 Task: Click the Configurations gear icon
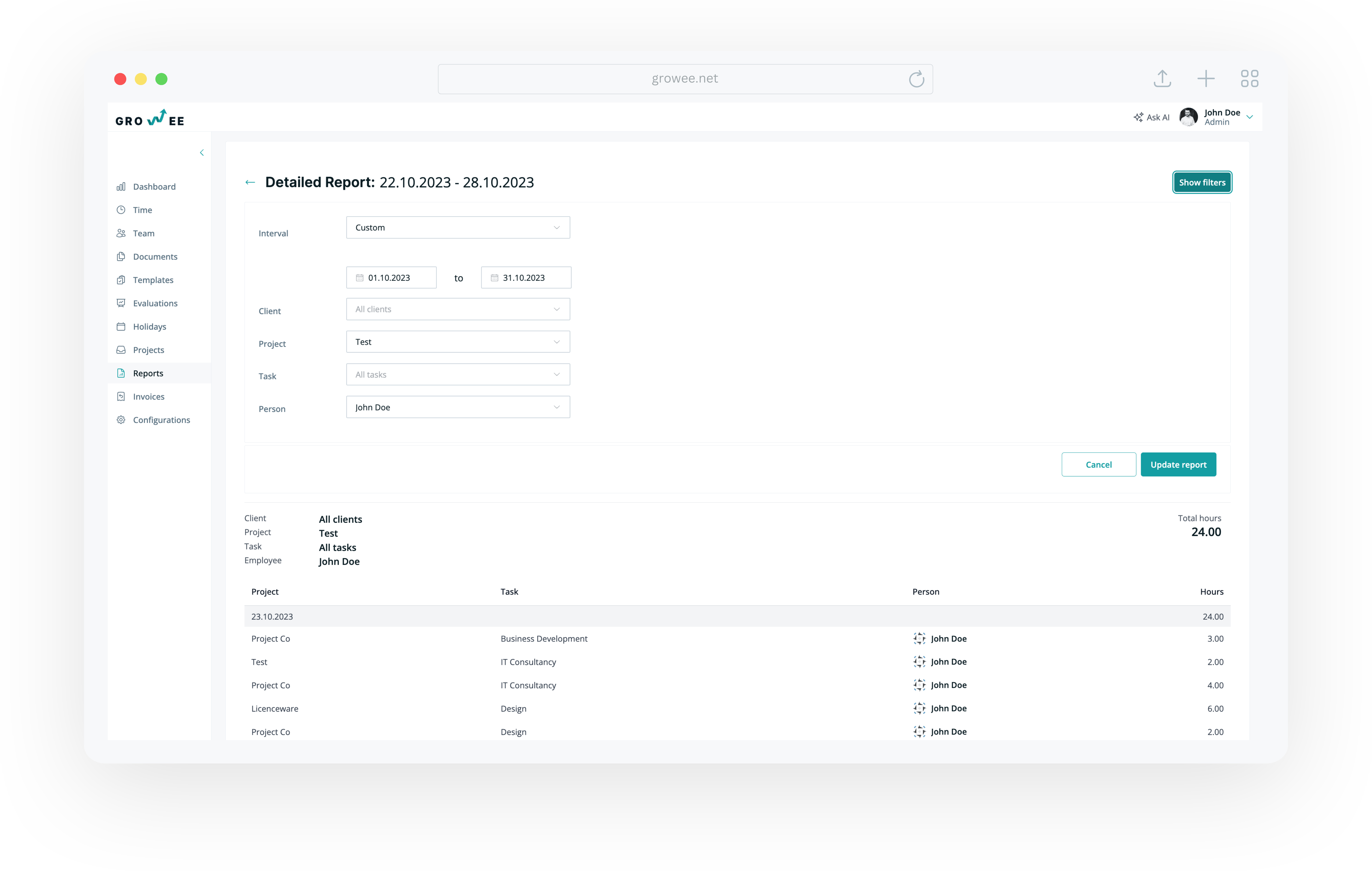[121, 420]
